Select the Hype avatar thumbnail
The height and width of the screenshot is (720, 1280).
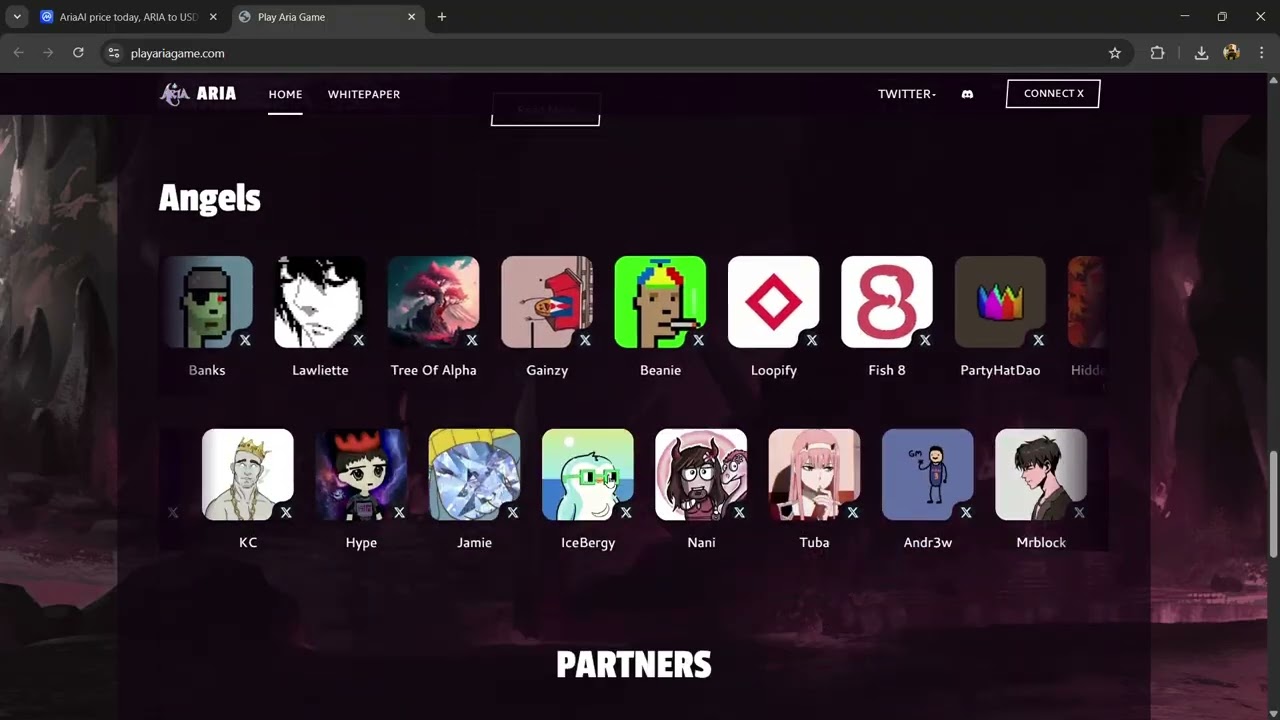click(361, 474)
